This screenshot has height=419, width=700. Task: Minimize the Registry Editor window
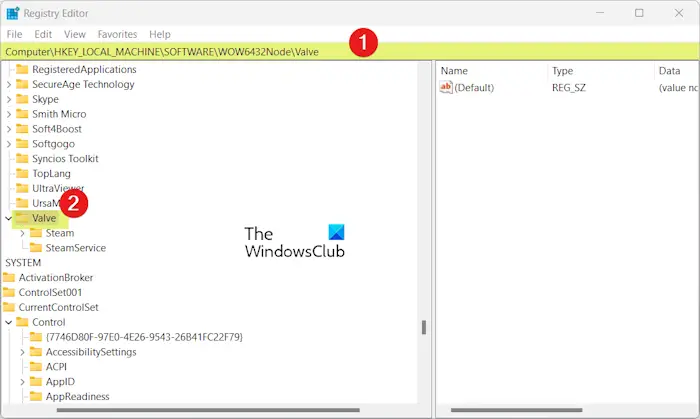tap(600, 13)
